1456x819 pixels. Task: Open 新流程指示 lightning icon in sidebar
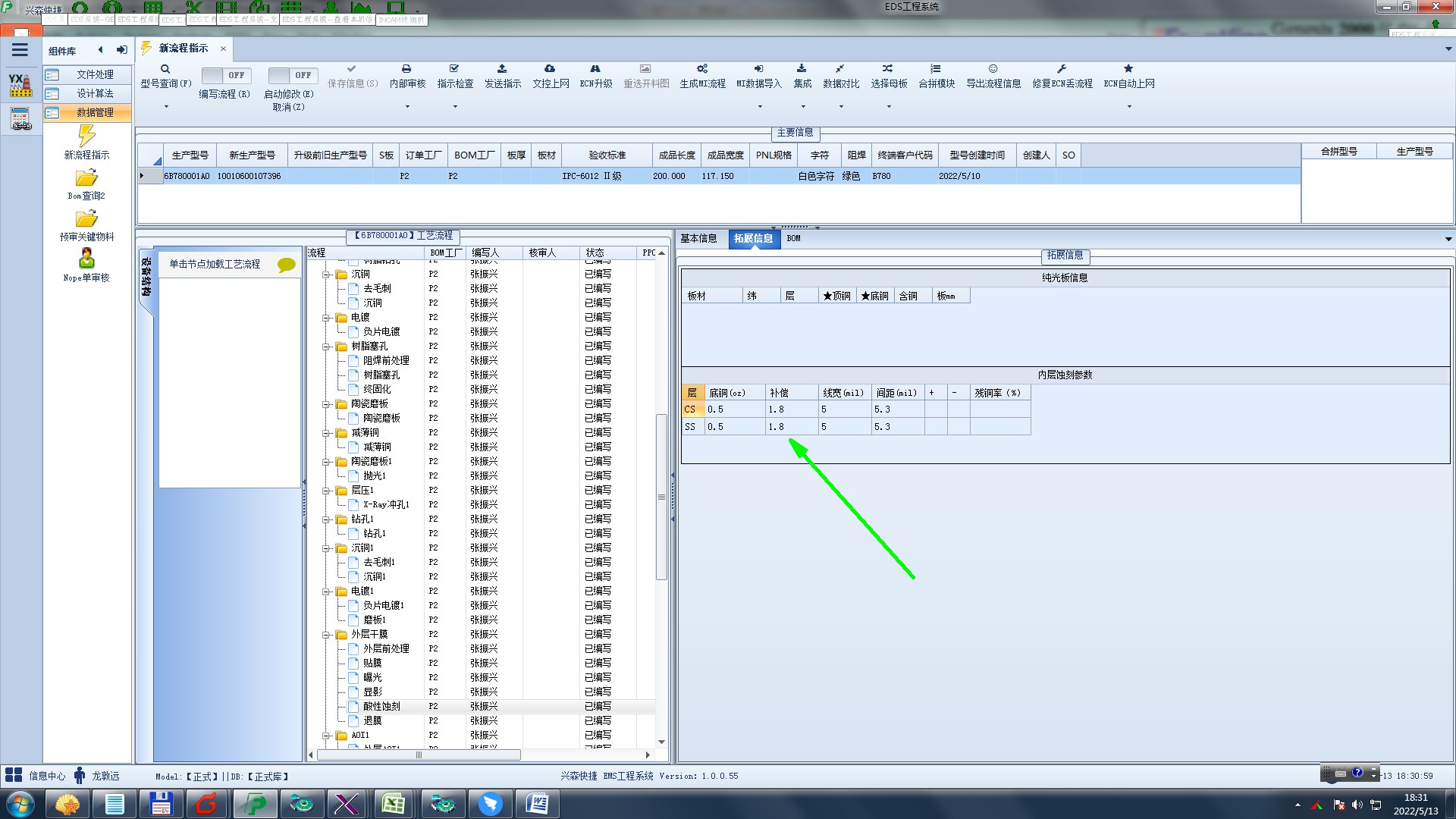coord(86,136)
